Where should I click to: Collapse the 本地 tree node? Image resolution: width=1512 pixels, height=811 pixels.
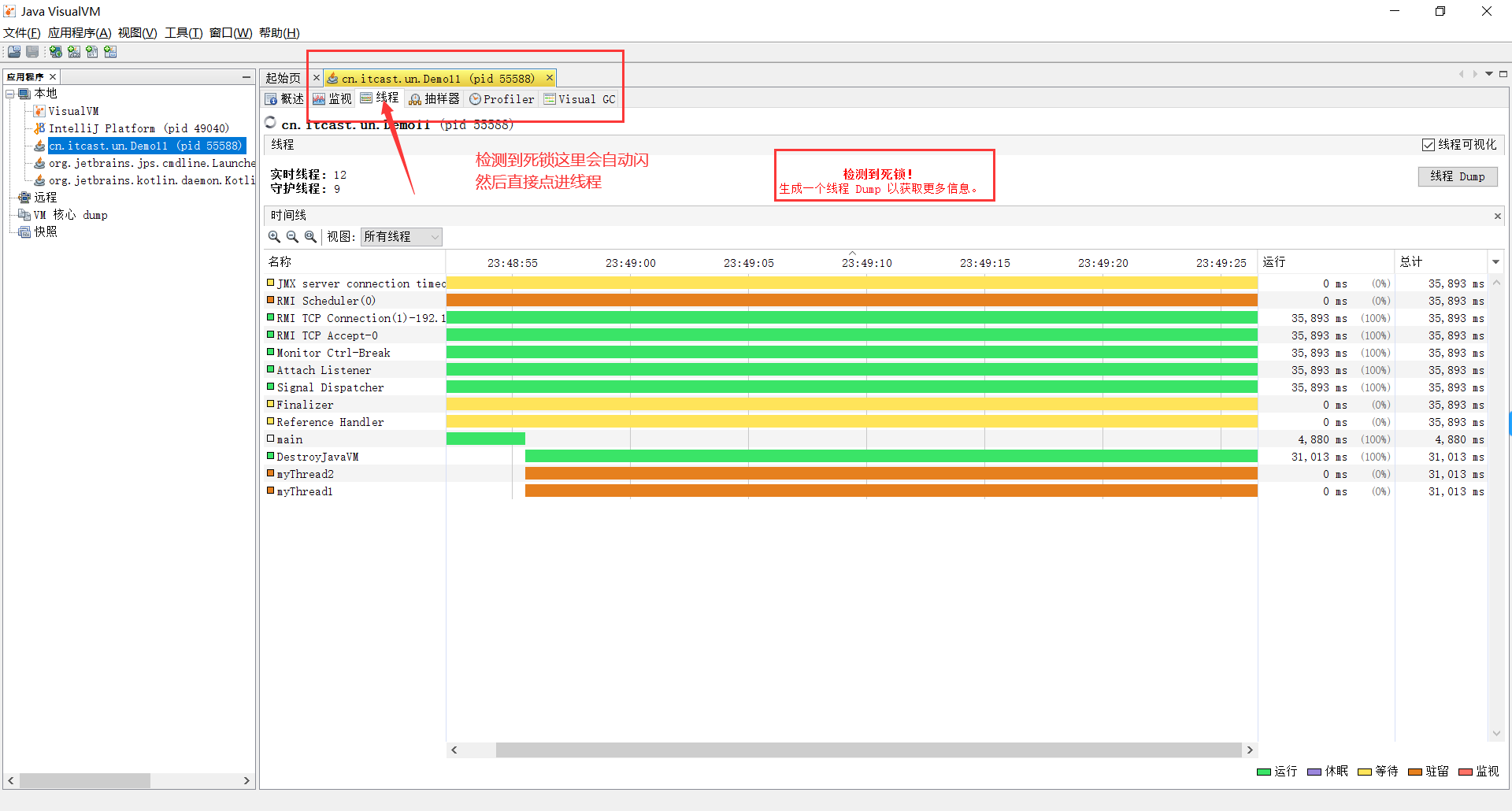pos(10,94)
